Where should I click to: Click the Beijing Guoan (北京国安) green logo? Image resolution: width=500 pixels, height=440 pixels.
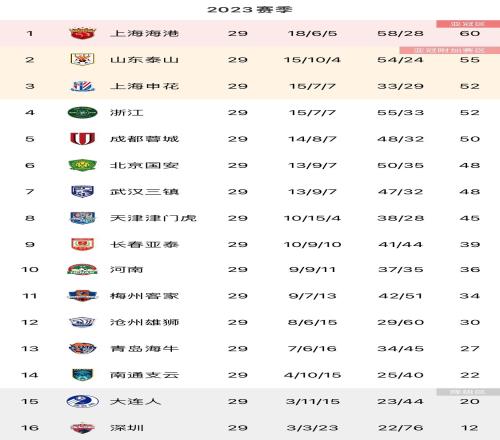(x=82, y=165)
